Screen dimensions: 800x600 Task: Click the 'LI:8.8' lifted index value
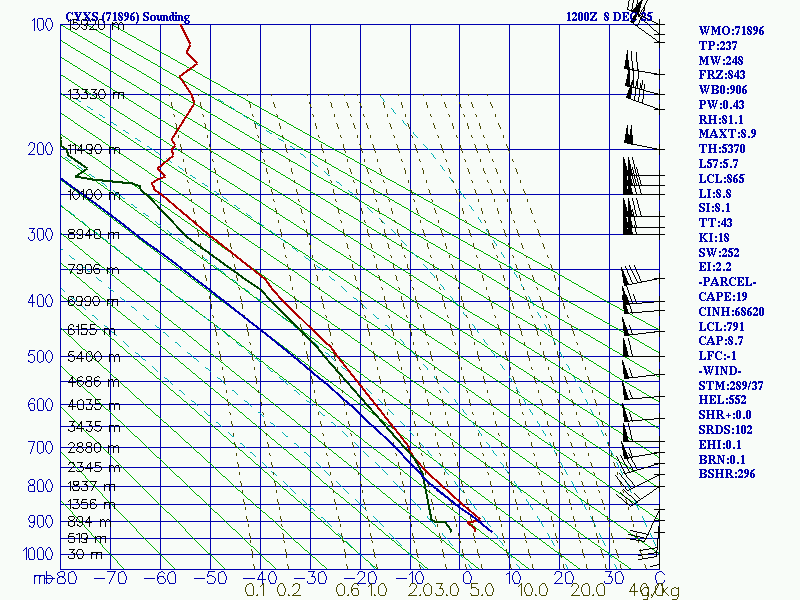pos(715,193)
